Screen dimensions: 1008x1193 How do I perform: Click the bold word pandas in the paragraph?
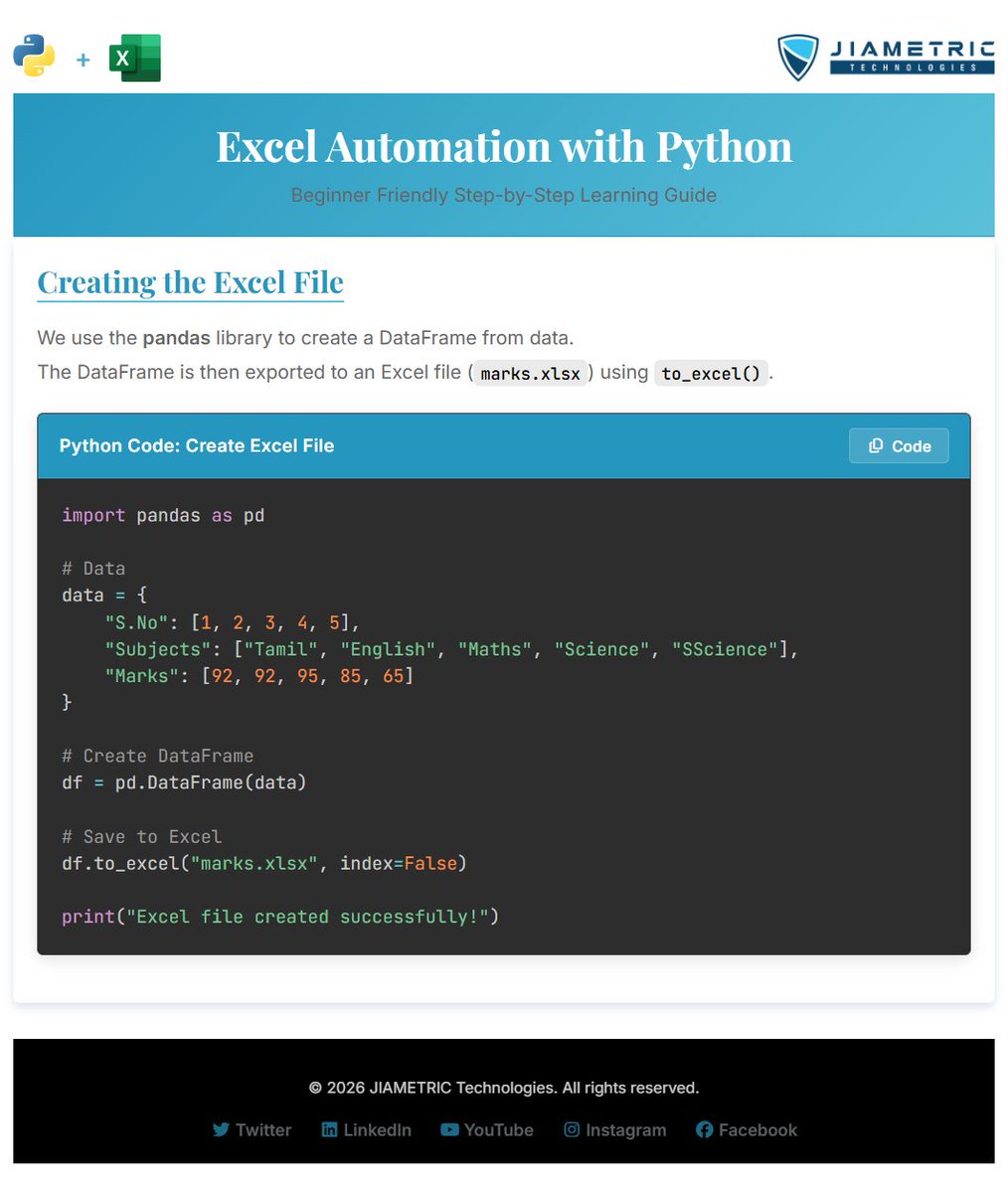pyautogui.click(x=176, y=338)
